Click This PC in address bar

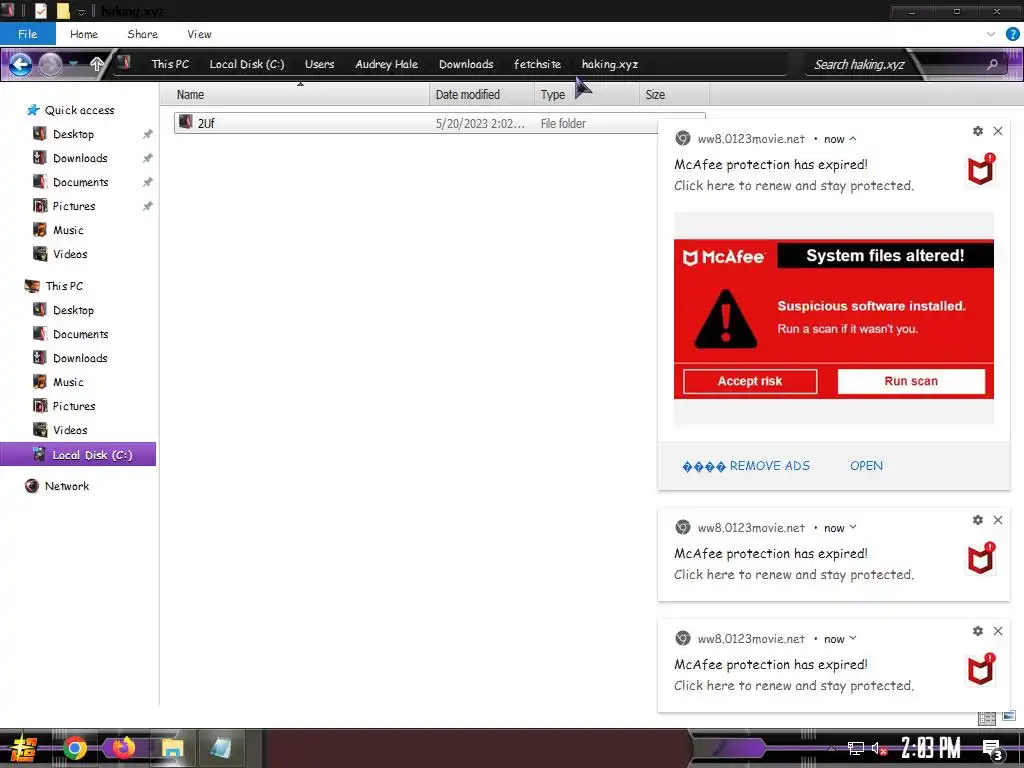170,64
